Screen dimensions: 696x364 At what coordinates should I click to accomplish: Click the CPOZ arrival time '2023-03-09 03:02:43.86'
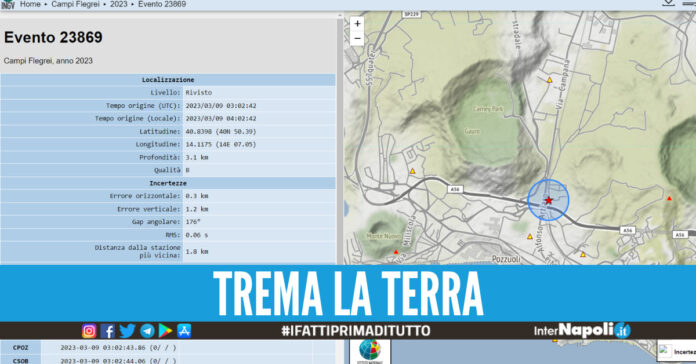point(103,348)
